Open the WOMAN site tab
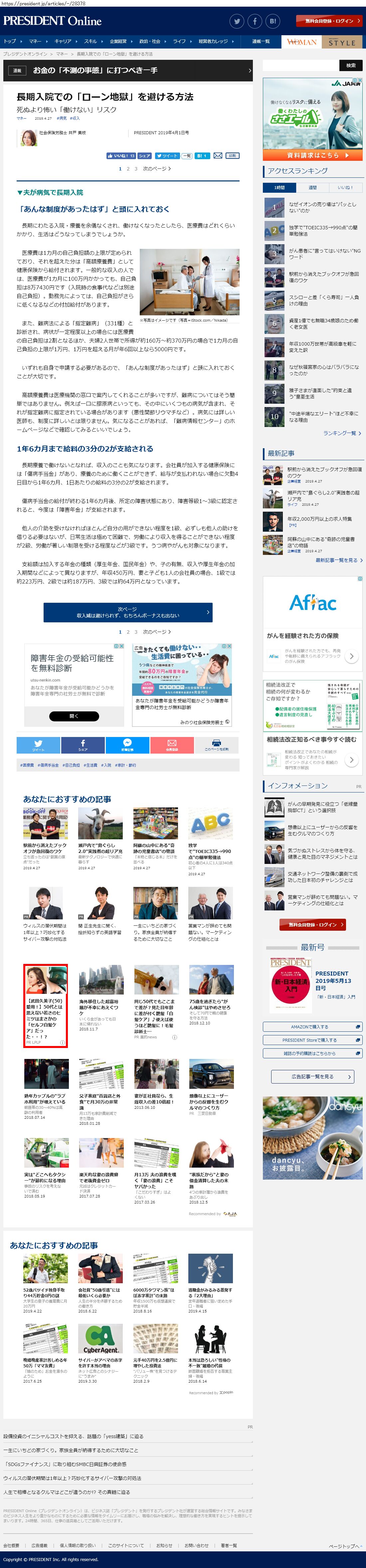The image size is (366, 1568). (x=302, y=42)
